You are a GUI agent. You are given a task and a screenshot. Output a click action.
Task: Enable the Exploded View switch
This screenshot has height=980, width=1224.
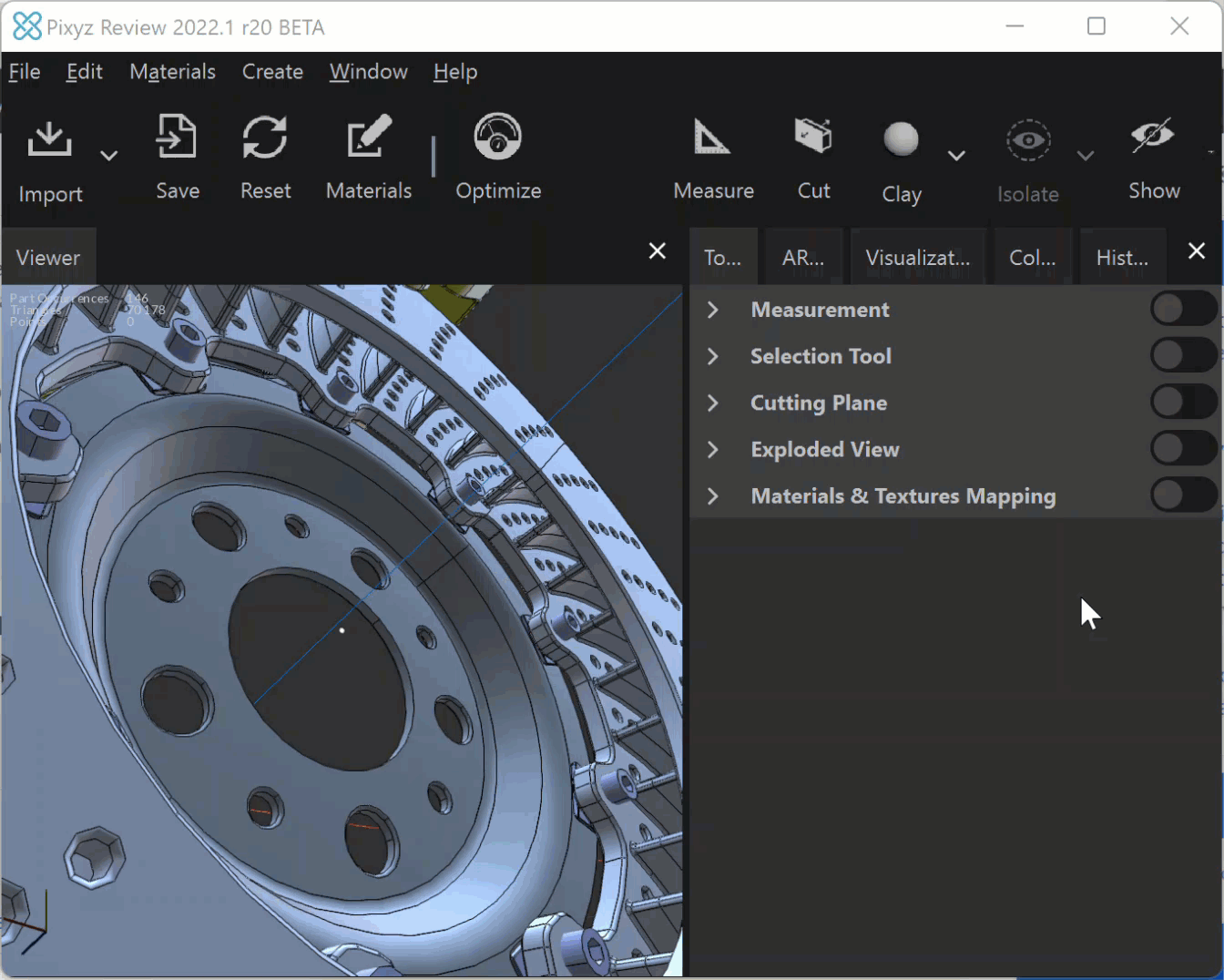(x=1183, y=448)
